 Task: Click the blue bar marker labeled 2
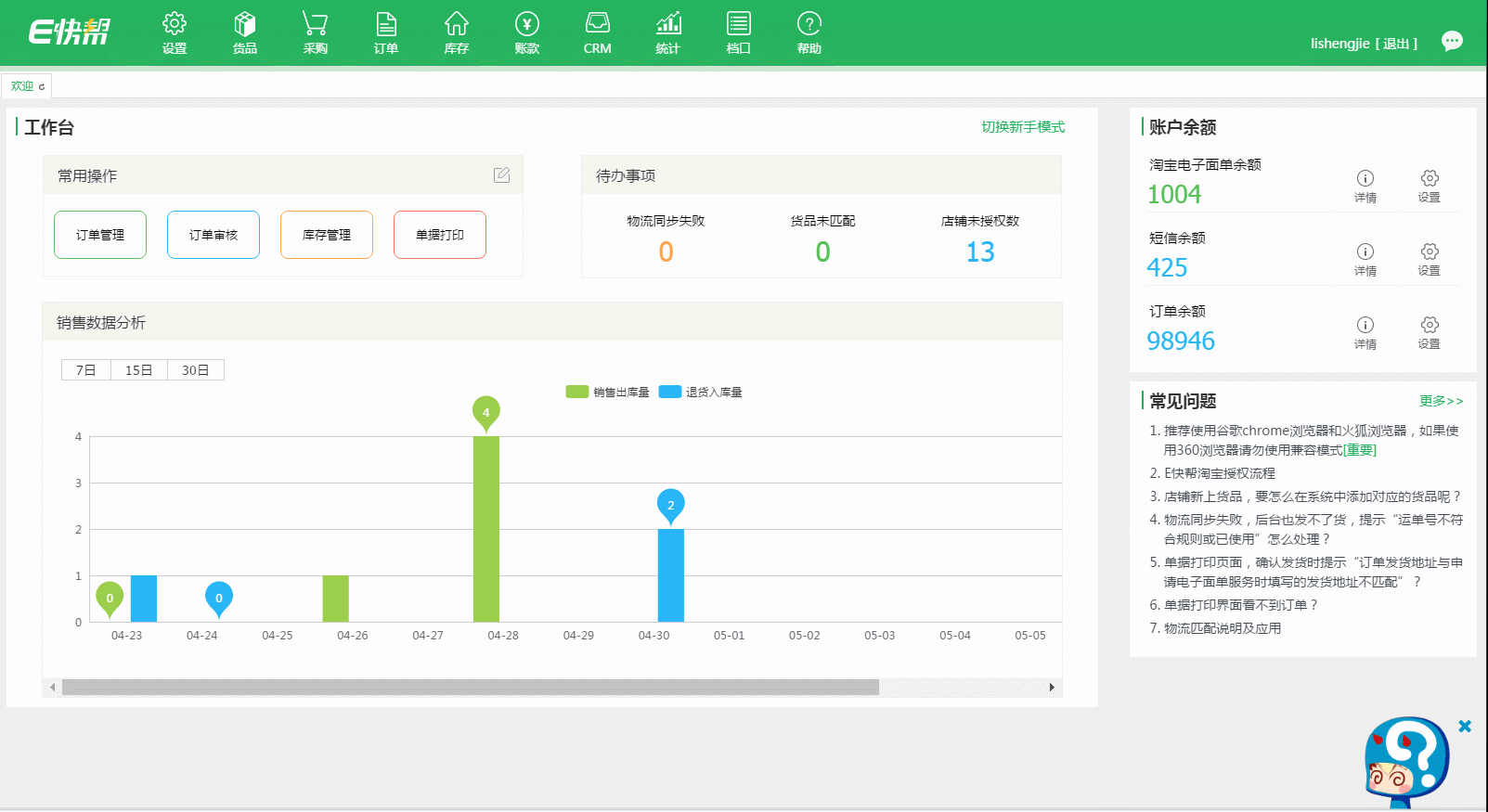point(670,505)
